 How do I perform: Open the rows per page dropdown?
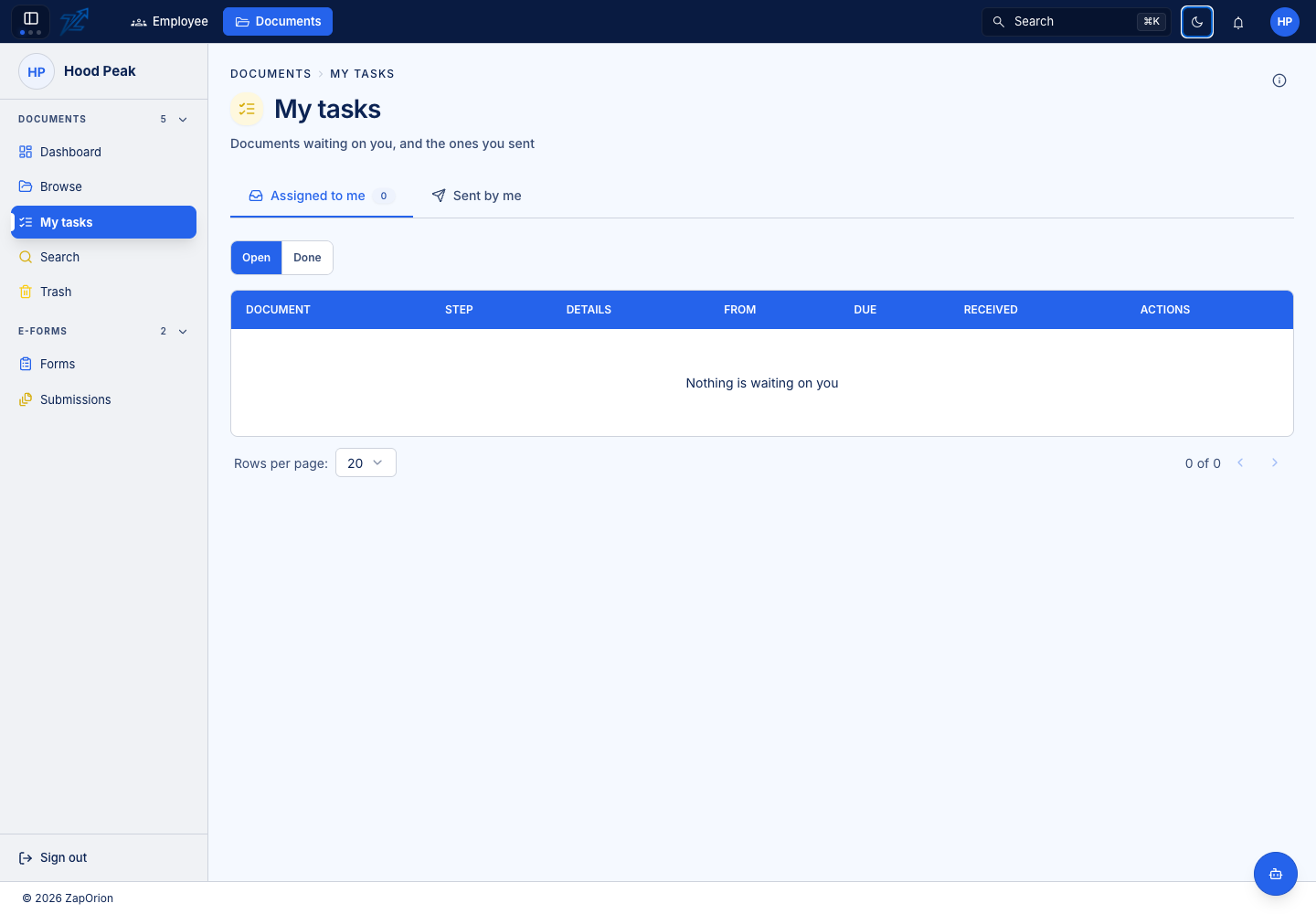pyautogui.click(x=366, y=462)
